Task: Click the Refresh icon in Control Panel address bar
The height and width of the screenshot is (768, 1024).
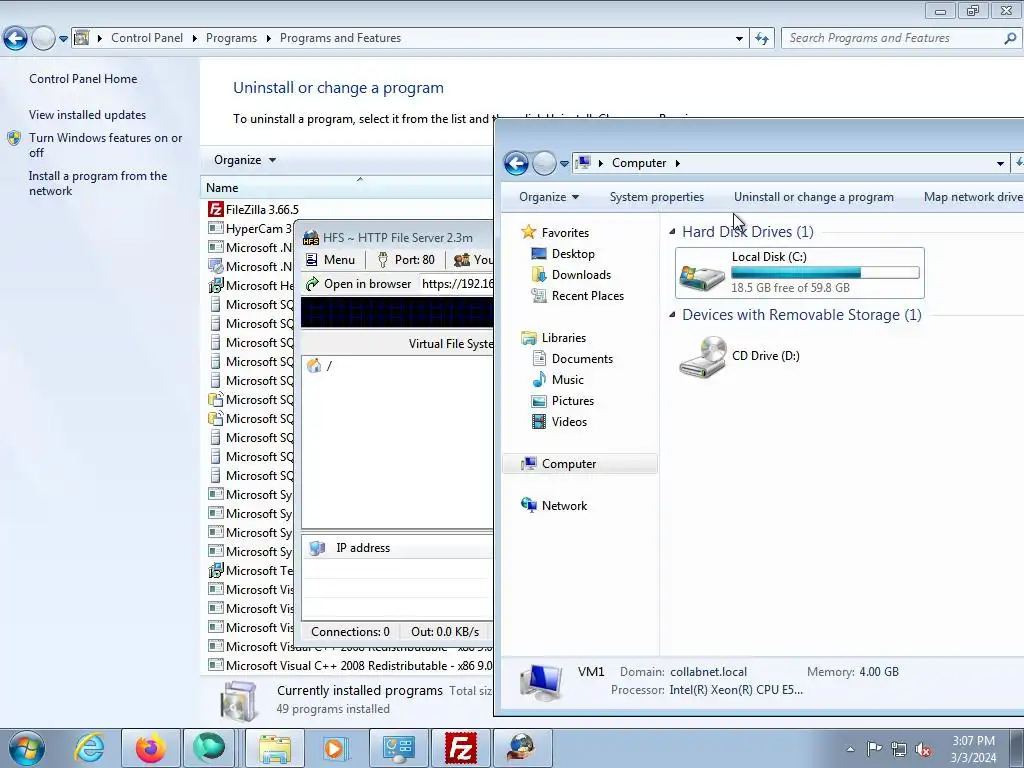Action: [761, 39]
